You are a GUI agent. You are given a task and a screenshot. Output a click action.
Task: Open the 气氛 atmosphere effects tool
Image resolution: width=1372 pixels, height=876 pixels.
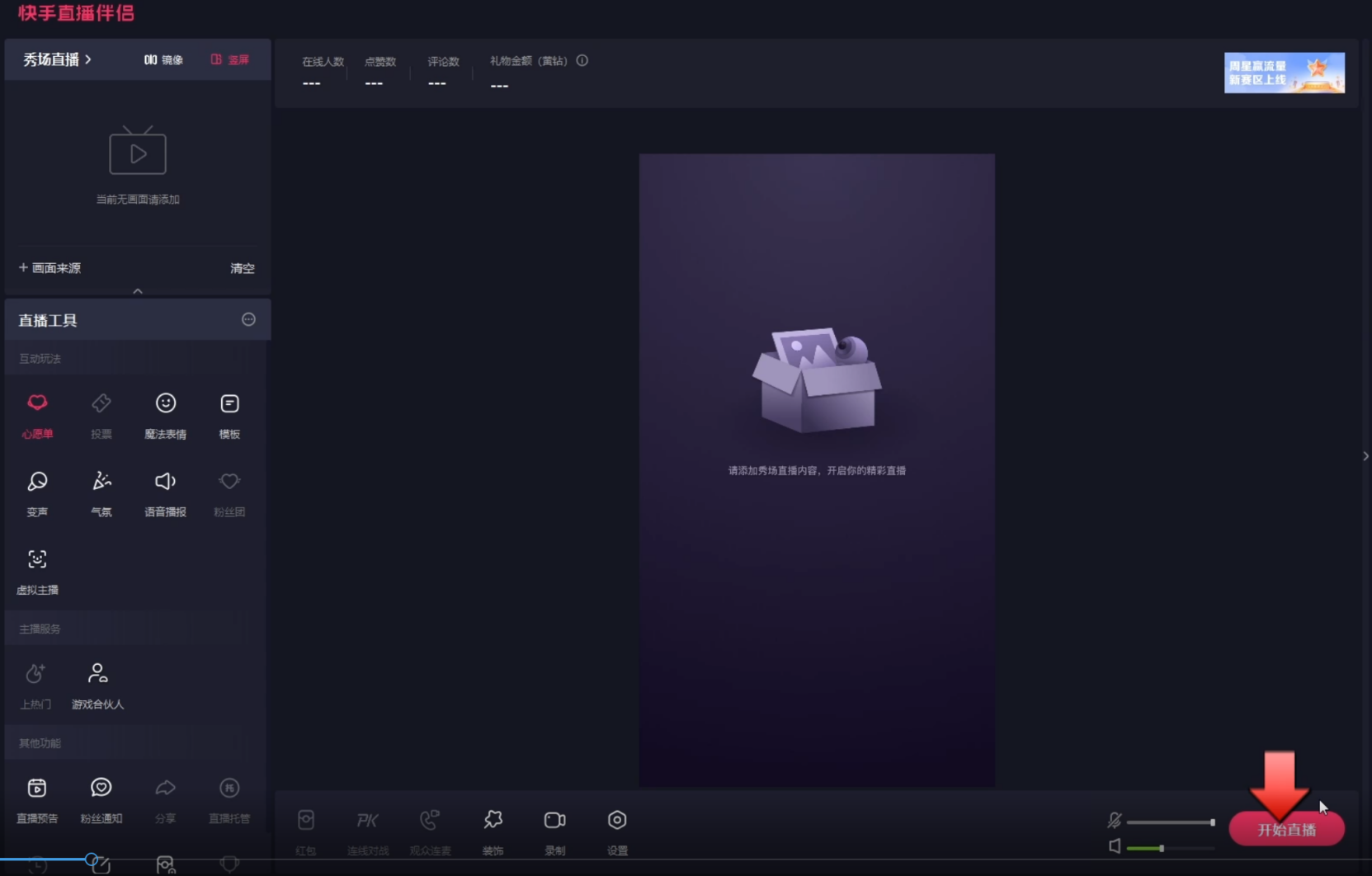pos(101,493)
